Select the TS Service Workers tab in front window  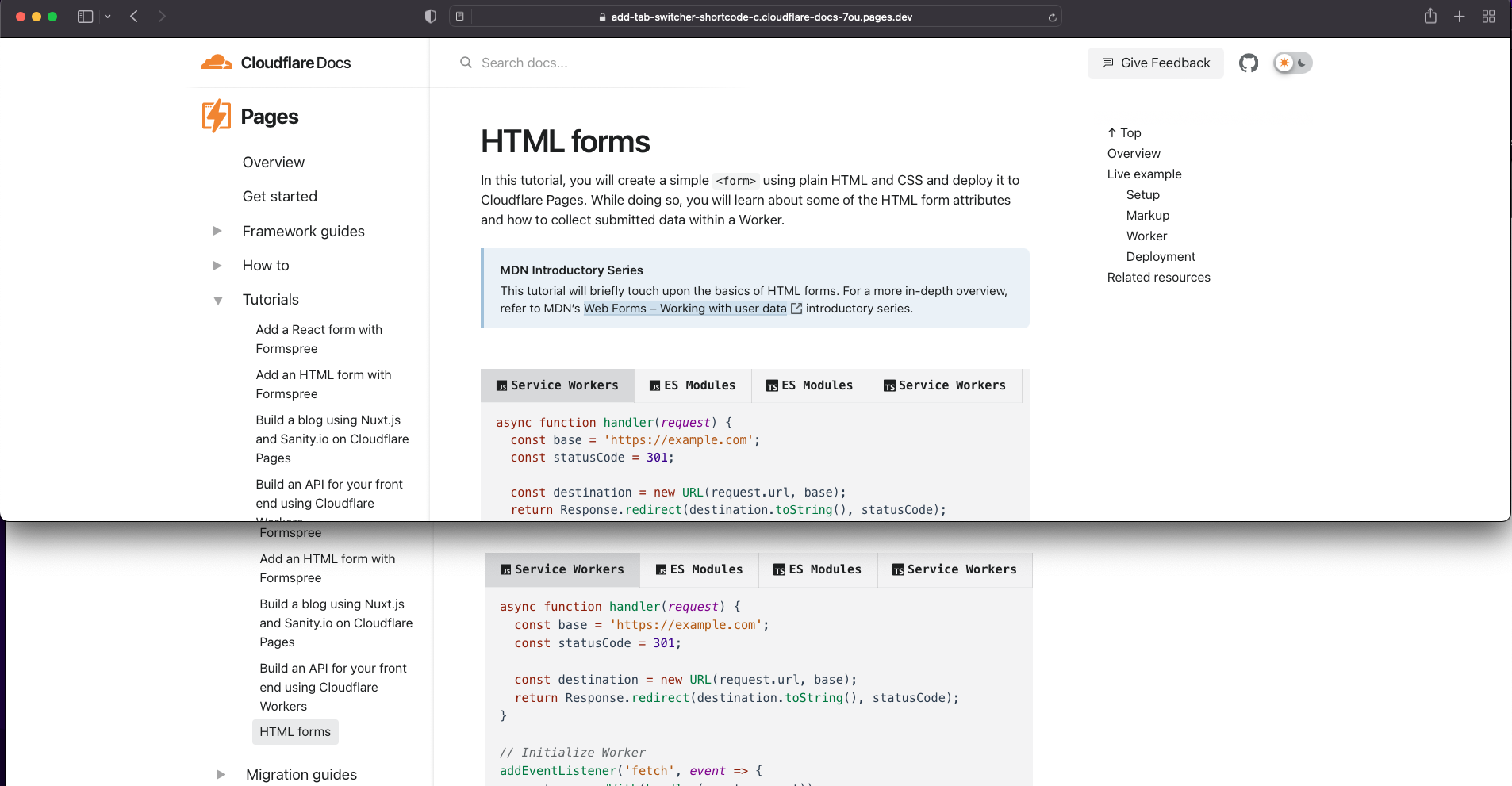point(945,385)
